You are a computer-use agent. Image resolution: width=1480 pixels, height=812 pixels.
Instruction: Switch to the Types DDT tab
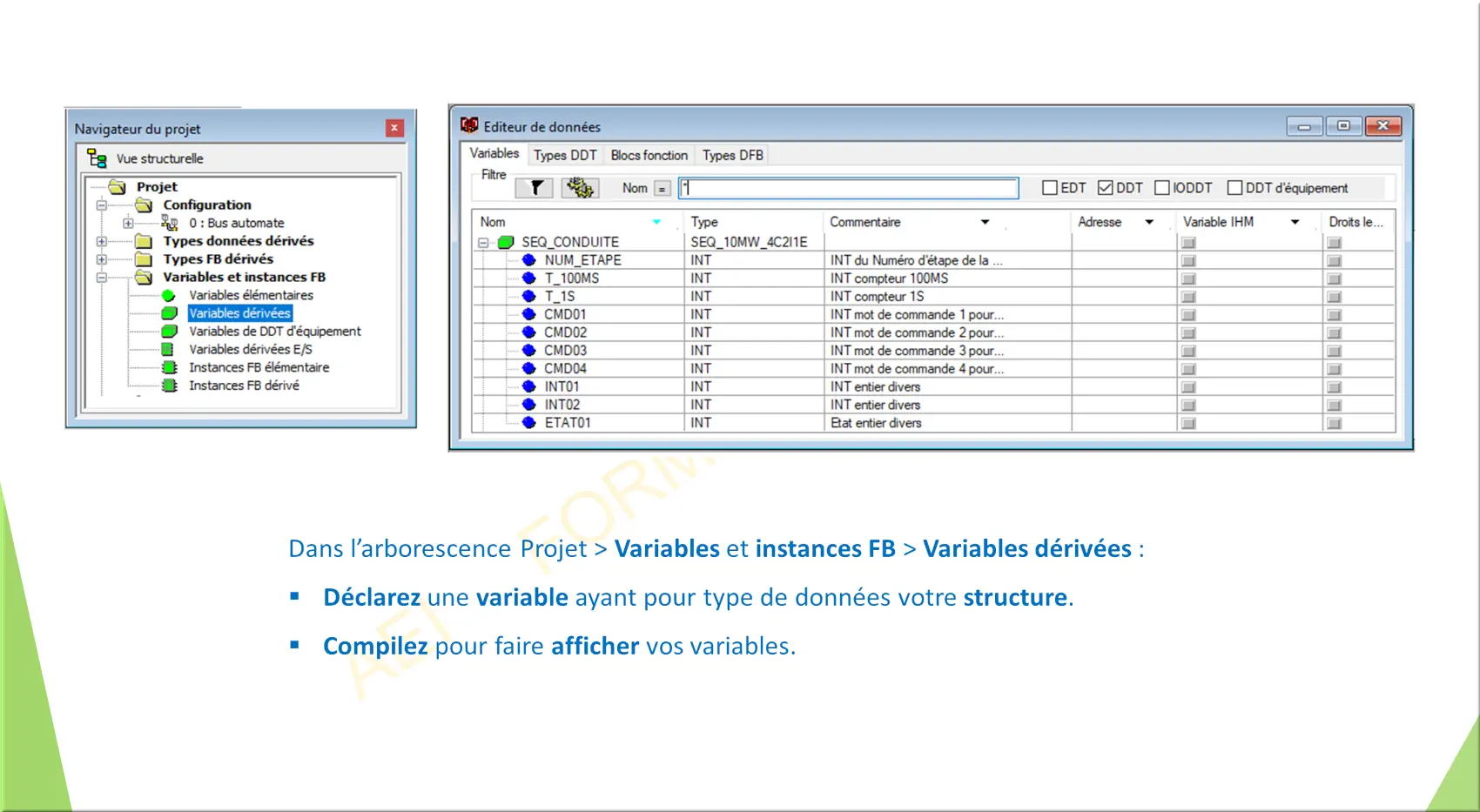coord(565,155)
